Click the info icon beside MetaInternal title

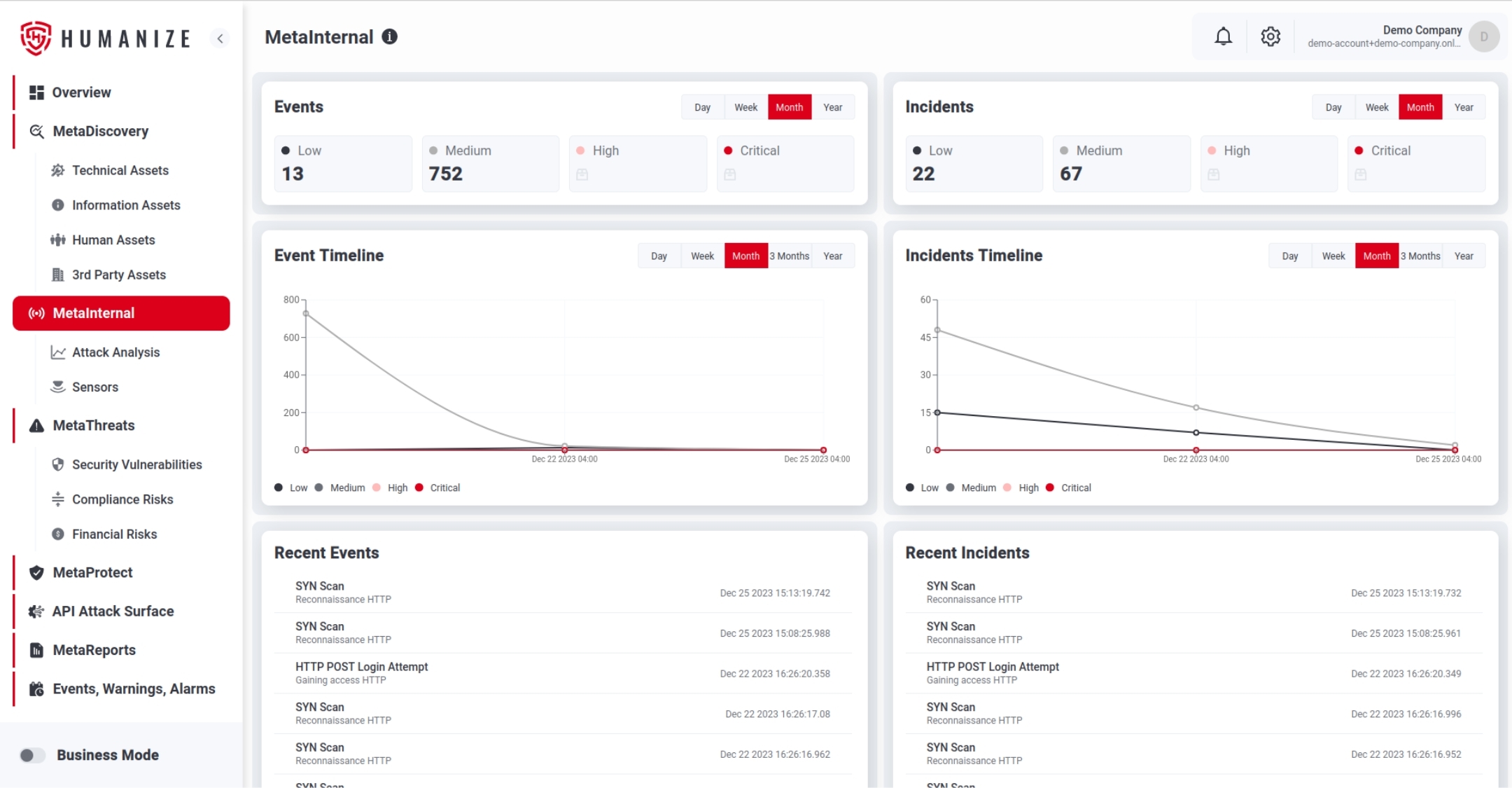click(390, 36)
